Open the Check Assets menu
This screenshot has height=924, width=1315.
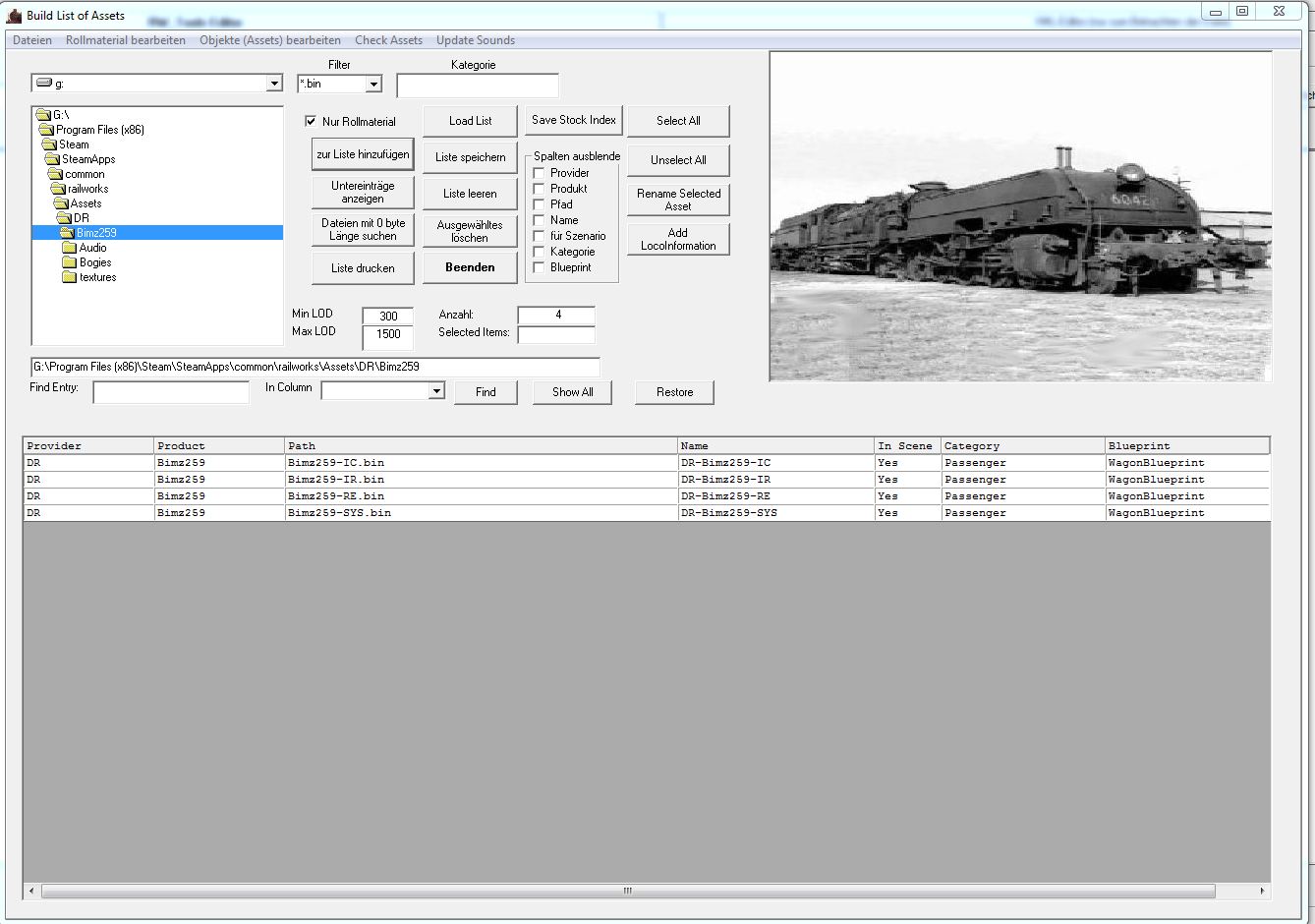click(388, 40)
